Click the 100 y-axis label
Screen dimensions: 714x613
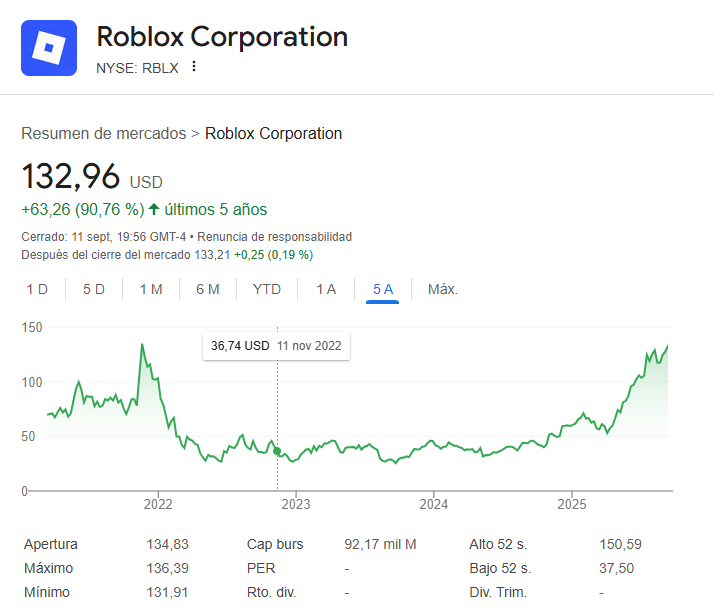[x=32, y=382]
